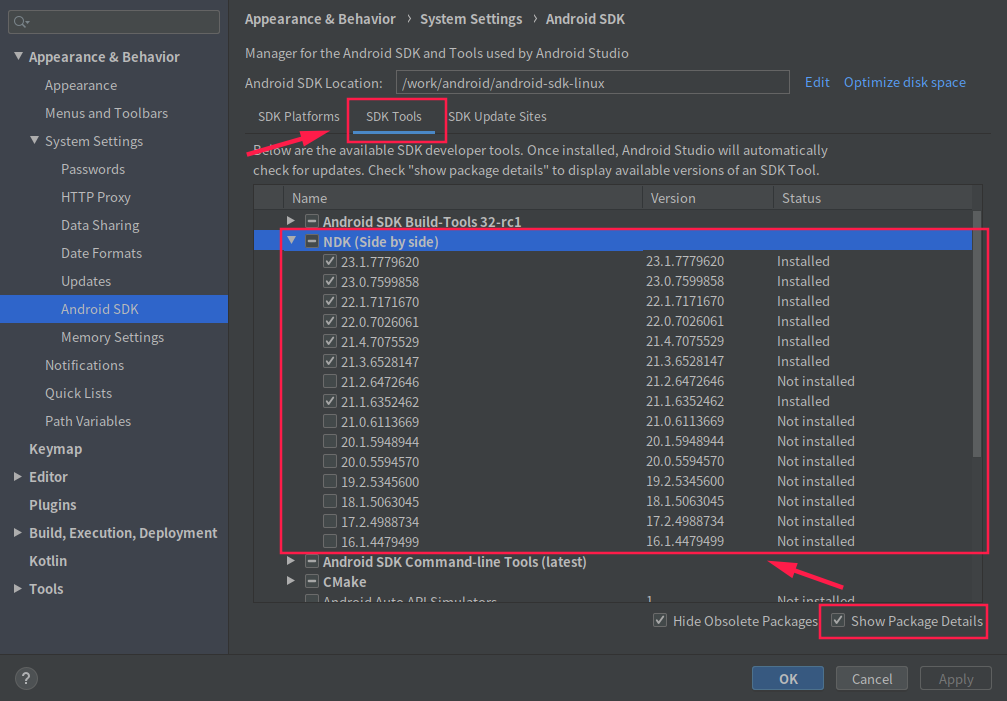Confirm with the OK button
The height and width of the screenshot is (701, 1007).
(788, 679)
